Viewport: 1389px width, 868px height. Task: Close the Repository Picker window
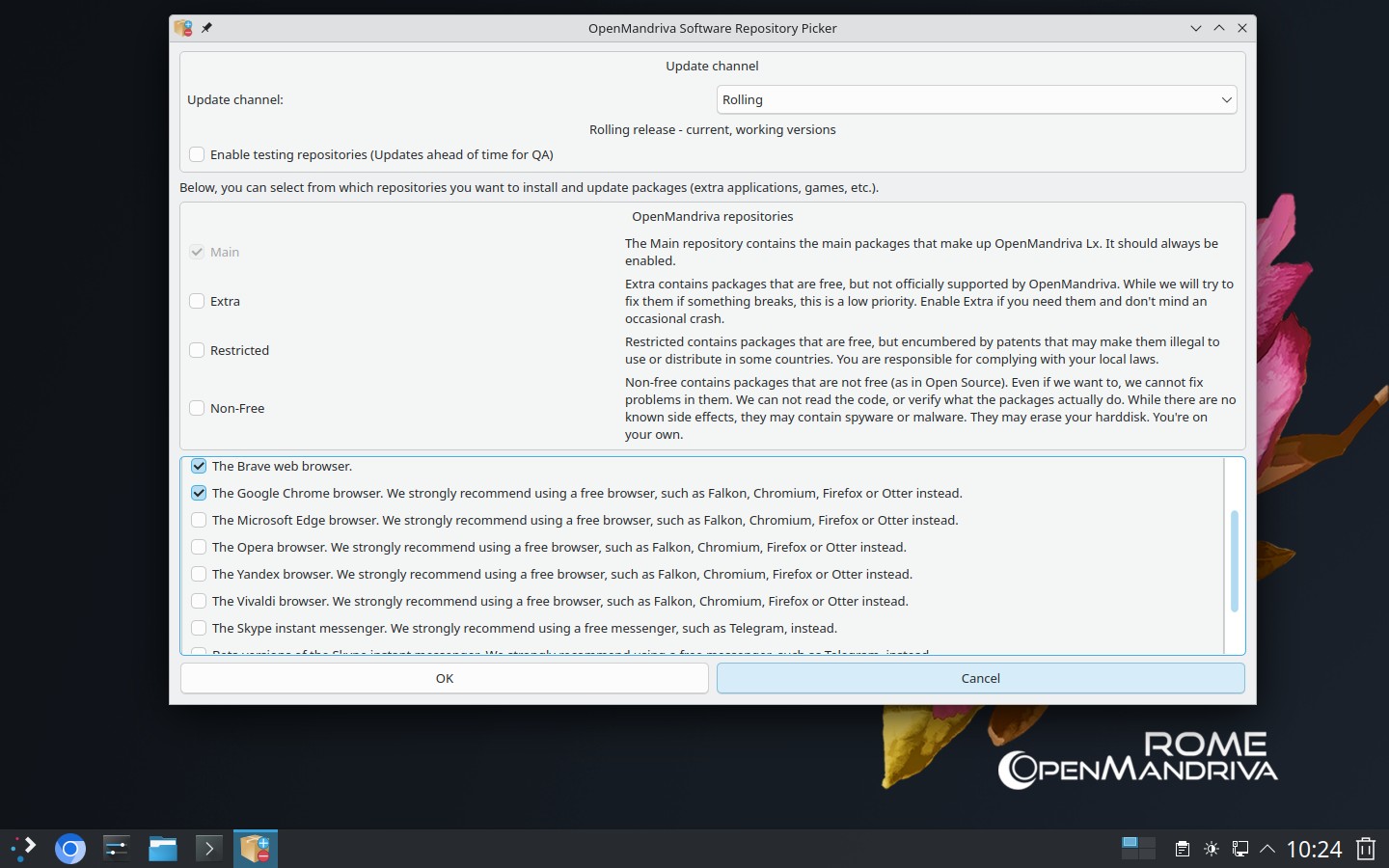click(1242, 28)
